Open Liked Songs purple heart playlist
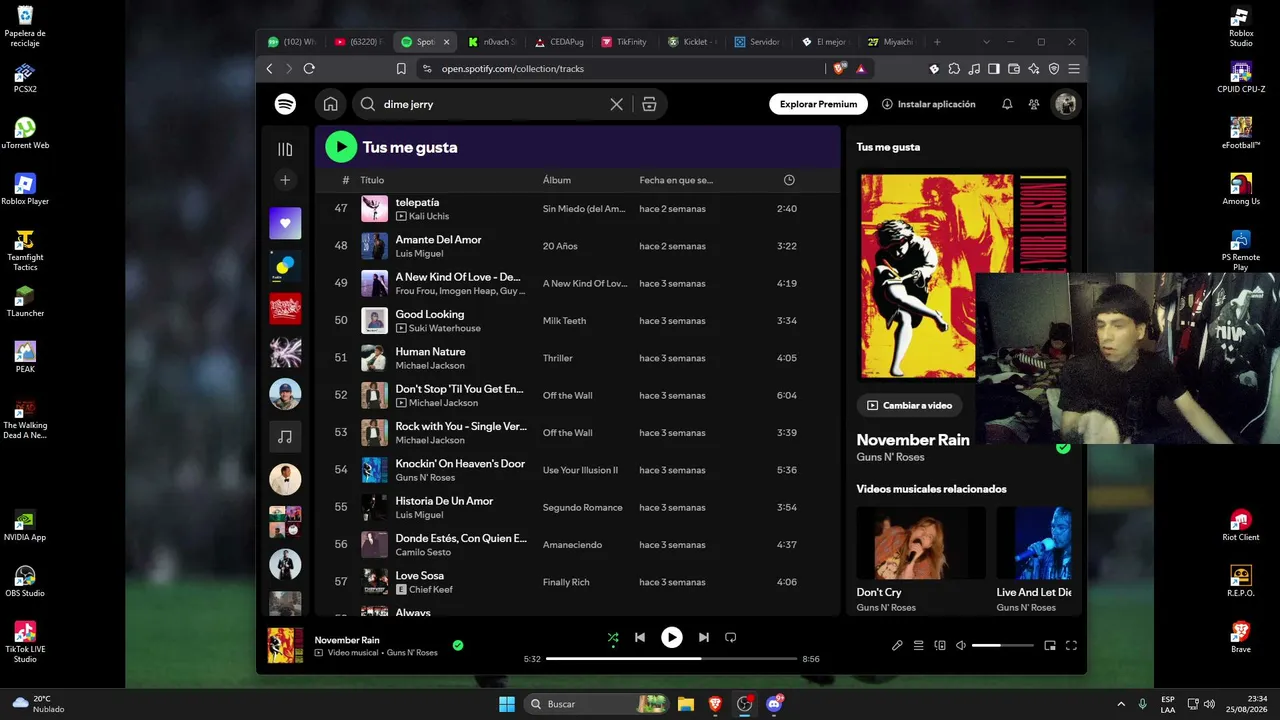This screenshot has width=1280, height=720. click(x=285, y=223)
